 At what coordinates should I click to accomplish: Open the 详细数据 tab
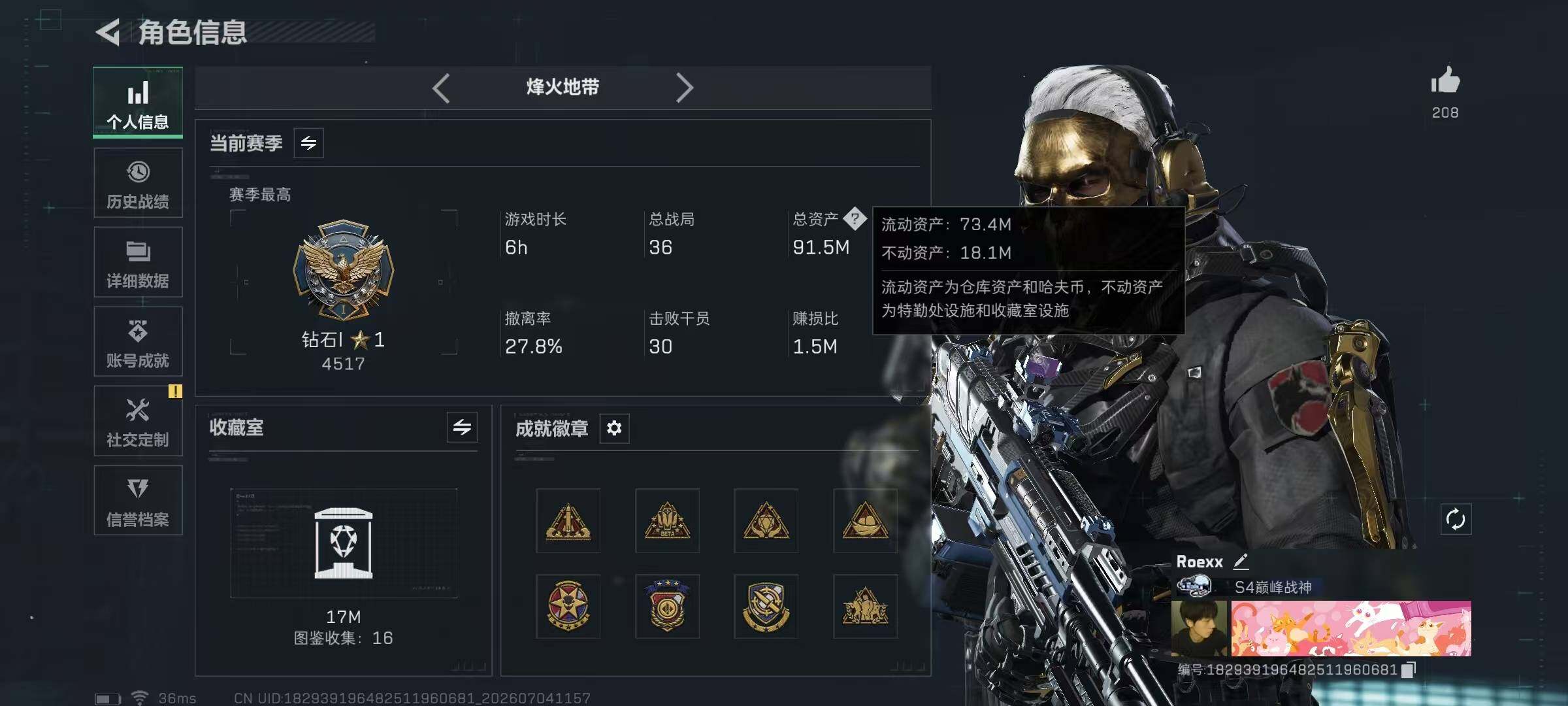pos(138,262)
